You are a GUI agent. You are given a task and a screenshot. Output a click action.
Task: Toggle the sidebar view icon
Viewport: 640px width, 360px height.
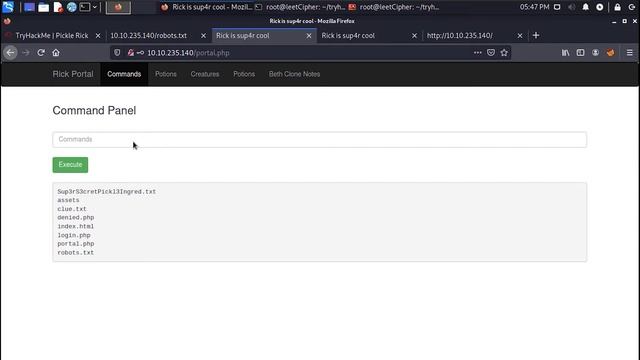click(x=580, y=53)
